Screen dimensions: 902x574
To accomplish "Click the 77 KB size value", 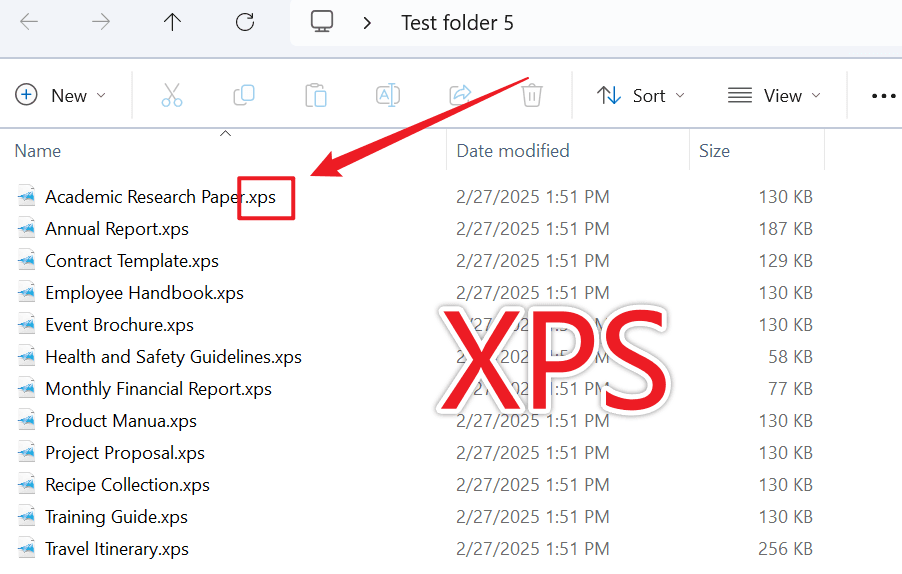I will point(790,389).
